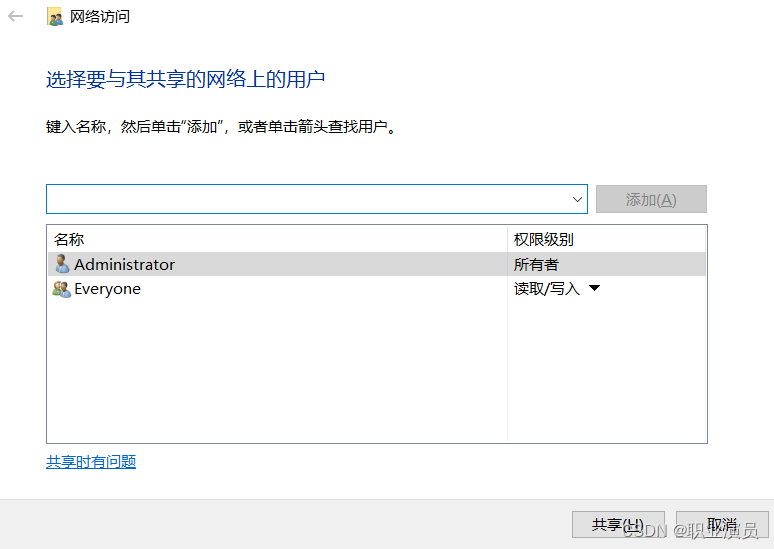774x549 pixels.
Task: Select the Administrator row name
Action: click(x=124, y=265)
